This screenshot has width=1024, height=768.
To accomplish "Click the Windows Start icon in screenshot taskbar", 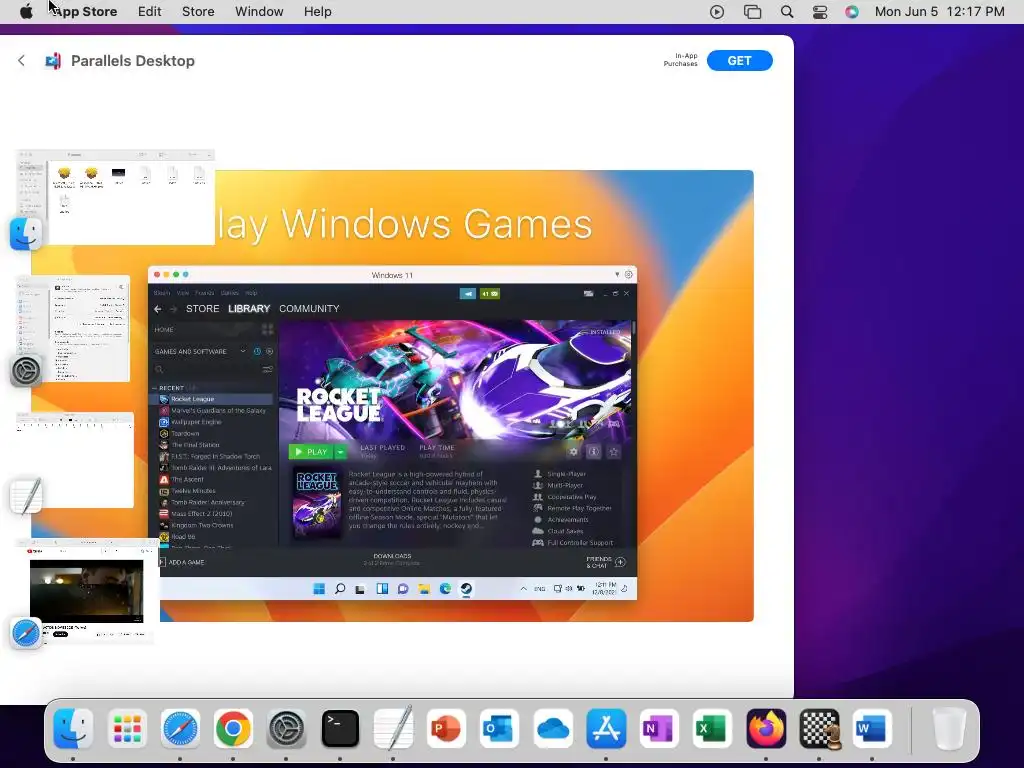I will click(319, 589).
